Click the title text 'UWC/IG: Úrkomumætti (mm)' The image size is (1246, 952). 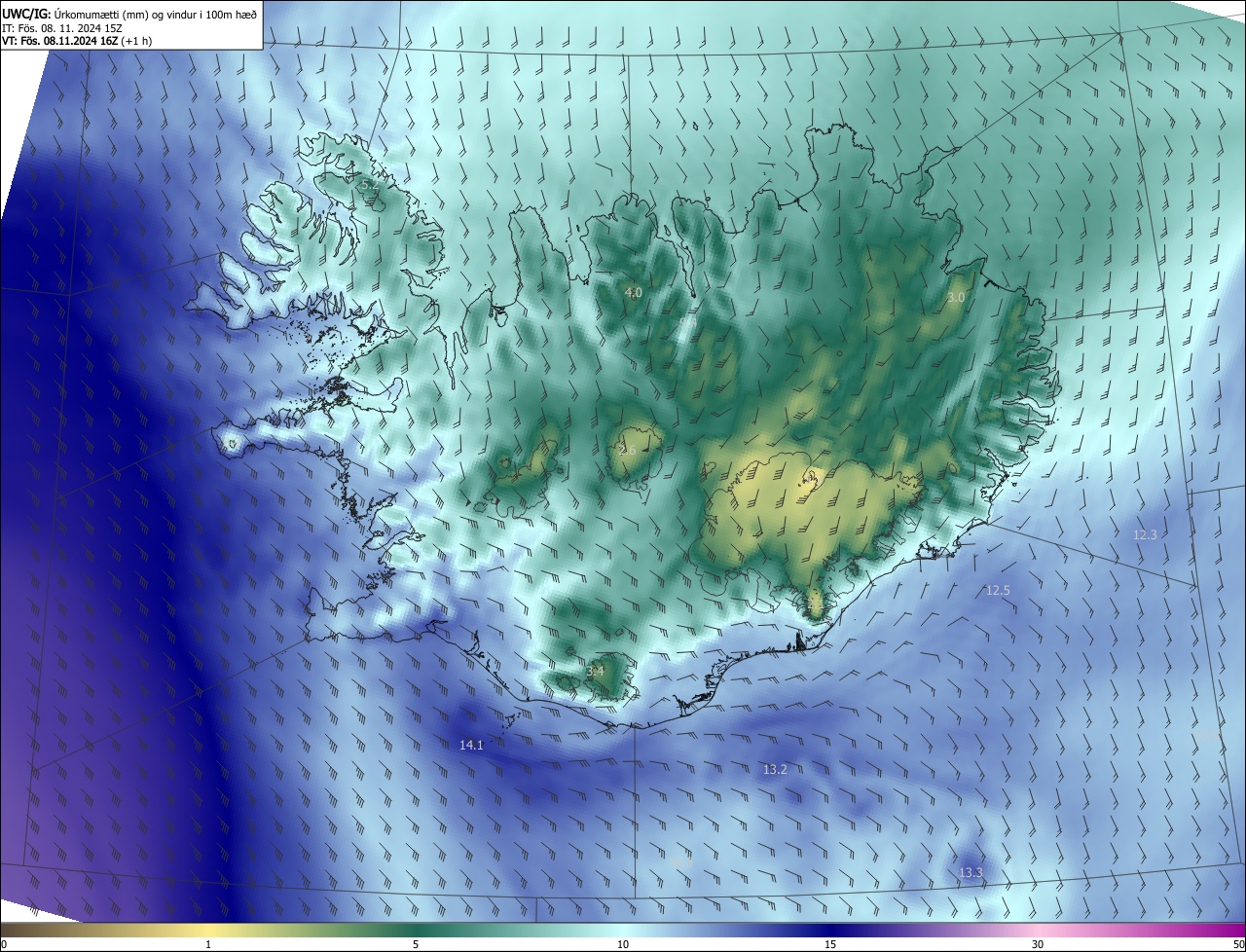[75, 13]
